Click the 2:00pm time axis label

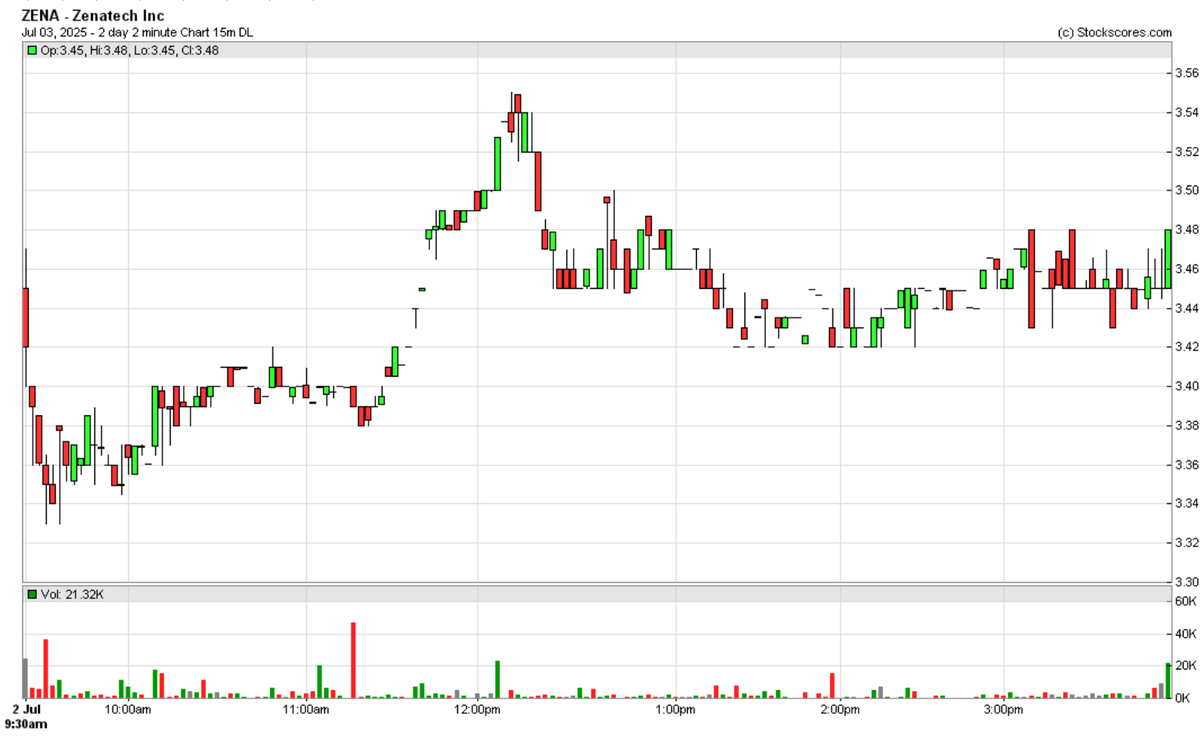tap(840, 709)
